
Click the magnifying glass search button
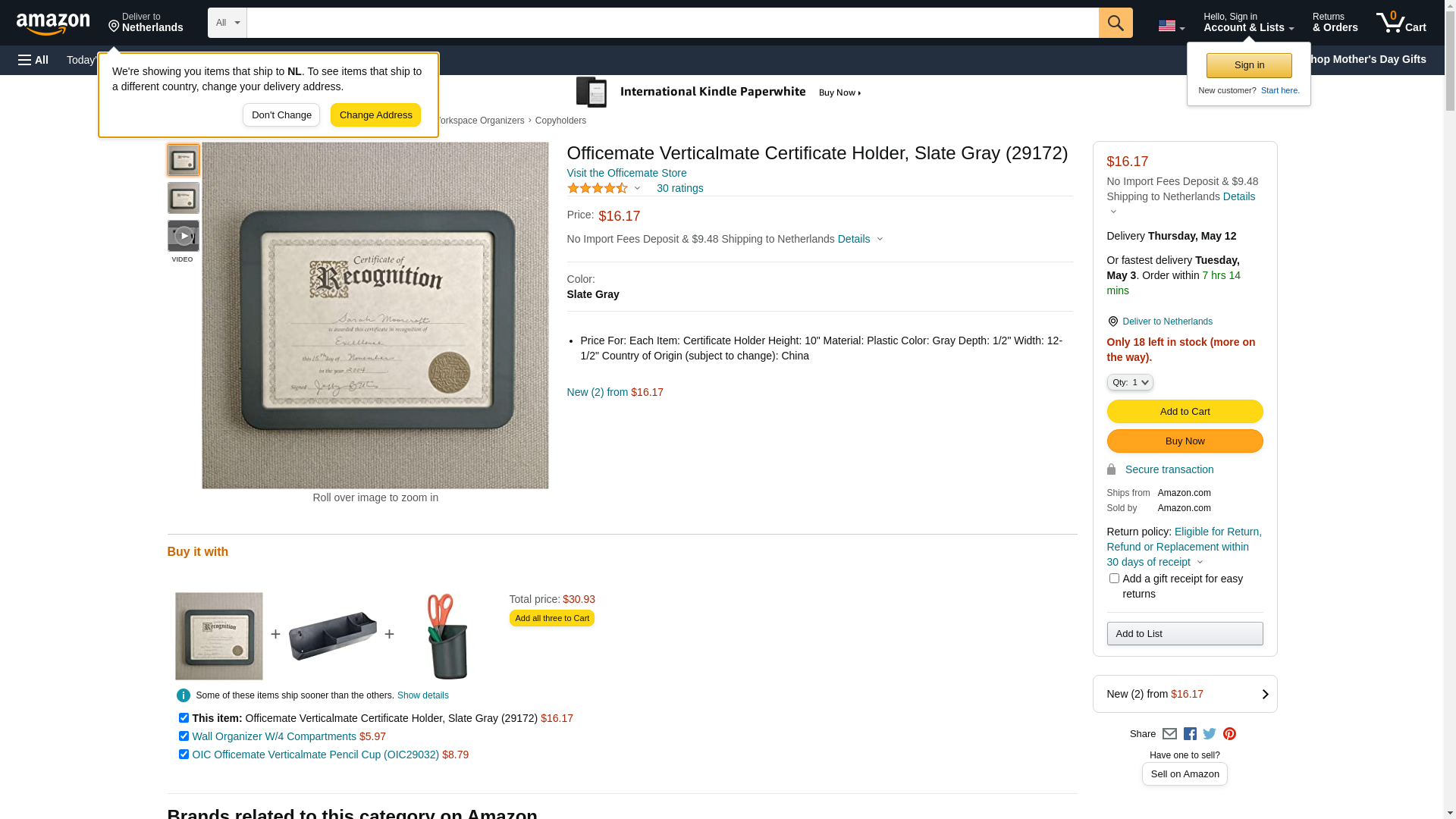coord(1116,23)
